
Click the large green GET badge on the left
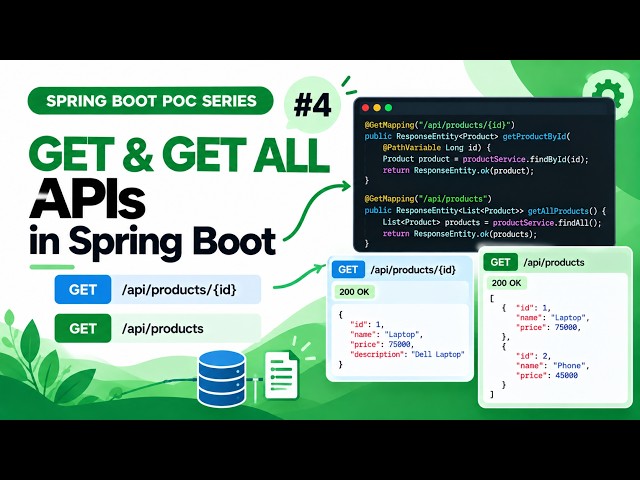pyautogui.click(x=83, y=328)
